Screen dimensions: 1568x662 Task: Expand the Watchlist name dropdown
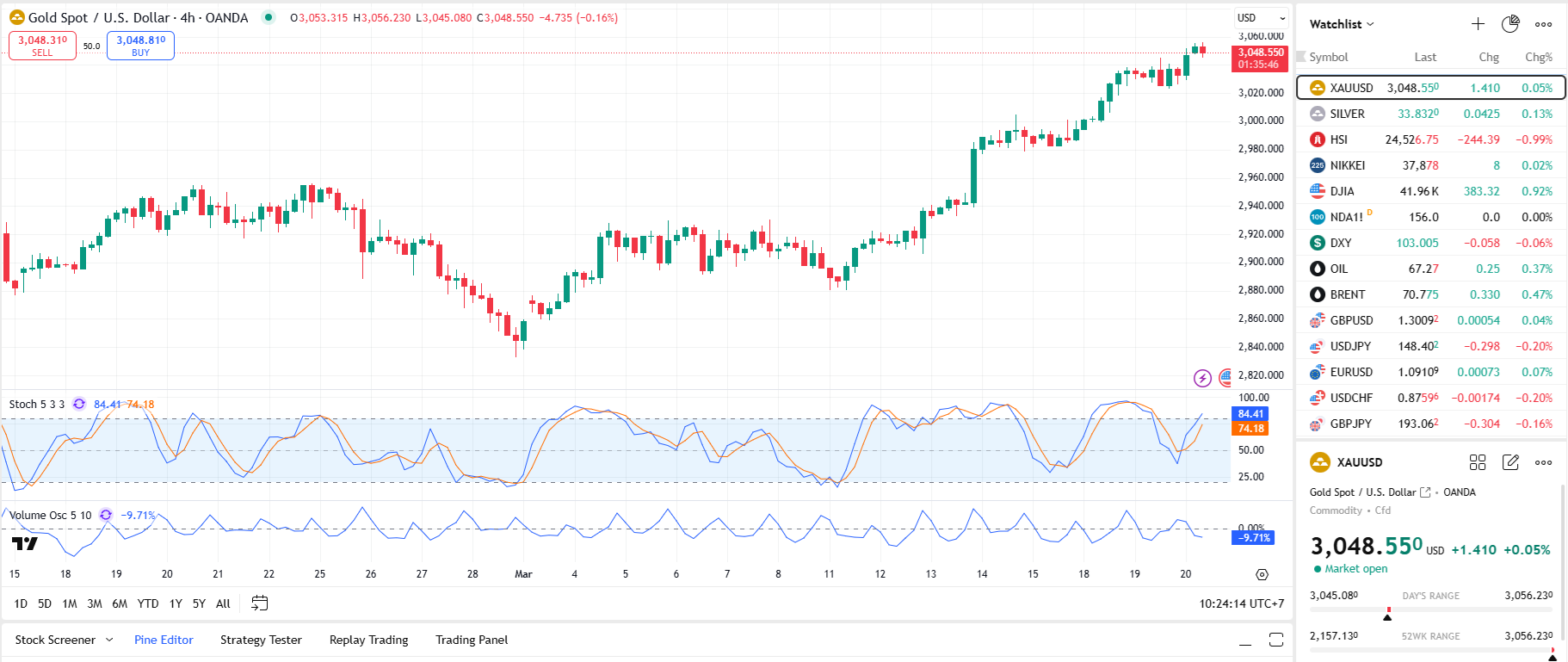click(x=1342, y=24)
